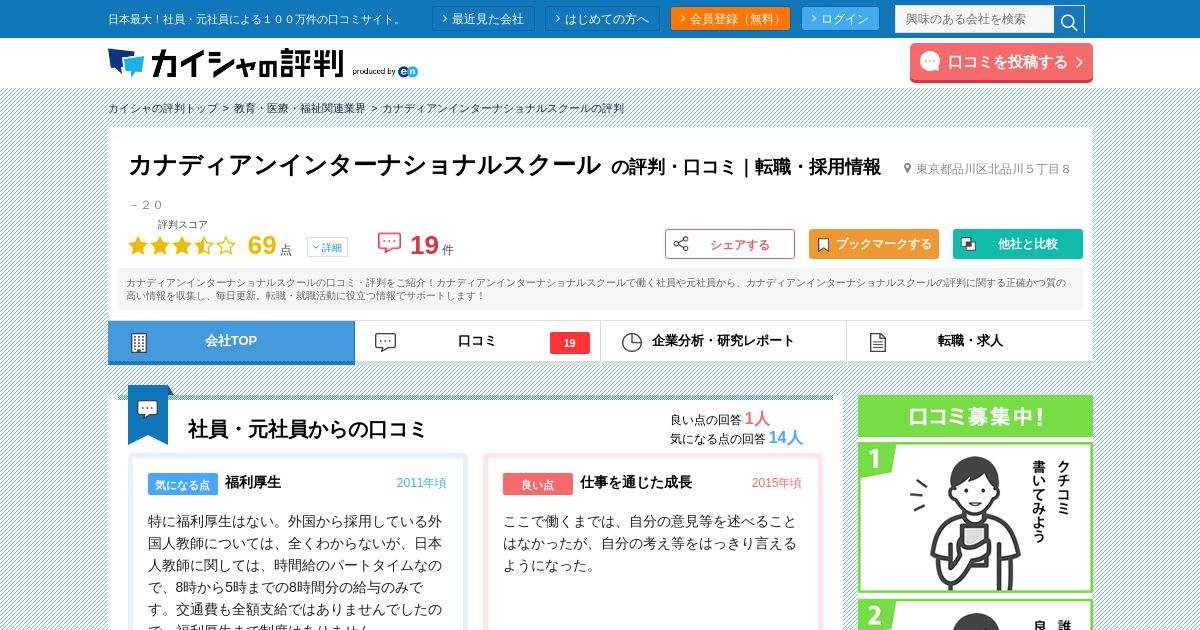The height and width of the screenshot is (630, 1200).
Task: Open 企業分析・研究レポート tab
Action: 723,342
